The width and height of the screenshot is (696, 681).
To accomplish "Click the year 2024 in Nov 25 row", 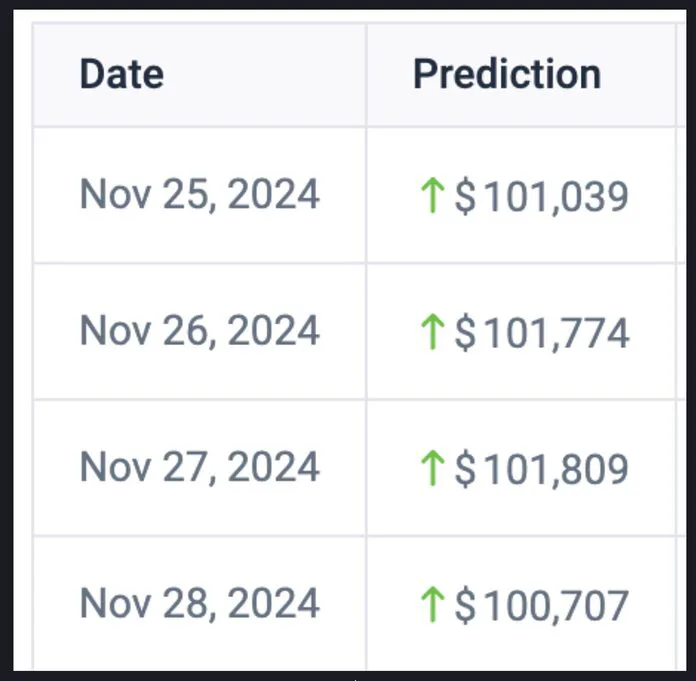I will coord(273,194).
